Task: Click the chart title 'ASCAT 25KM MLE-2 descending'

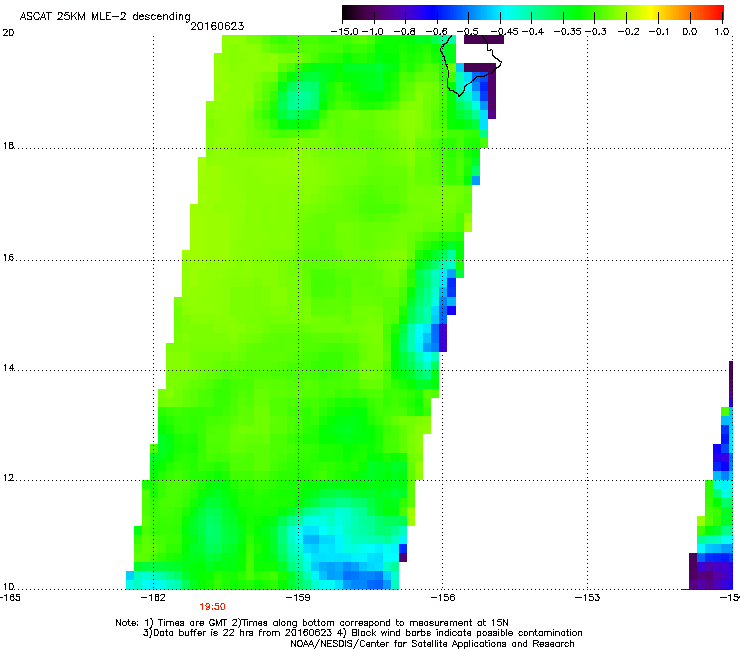Action: click(105, 16)
